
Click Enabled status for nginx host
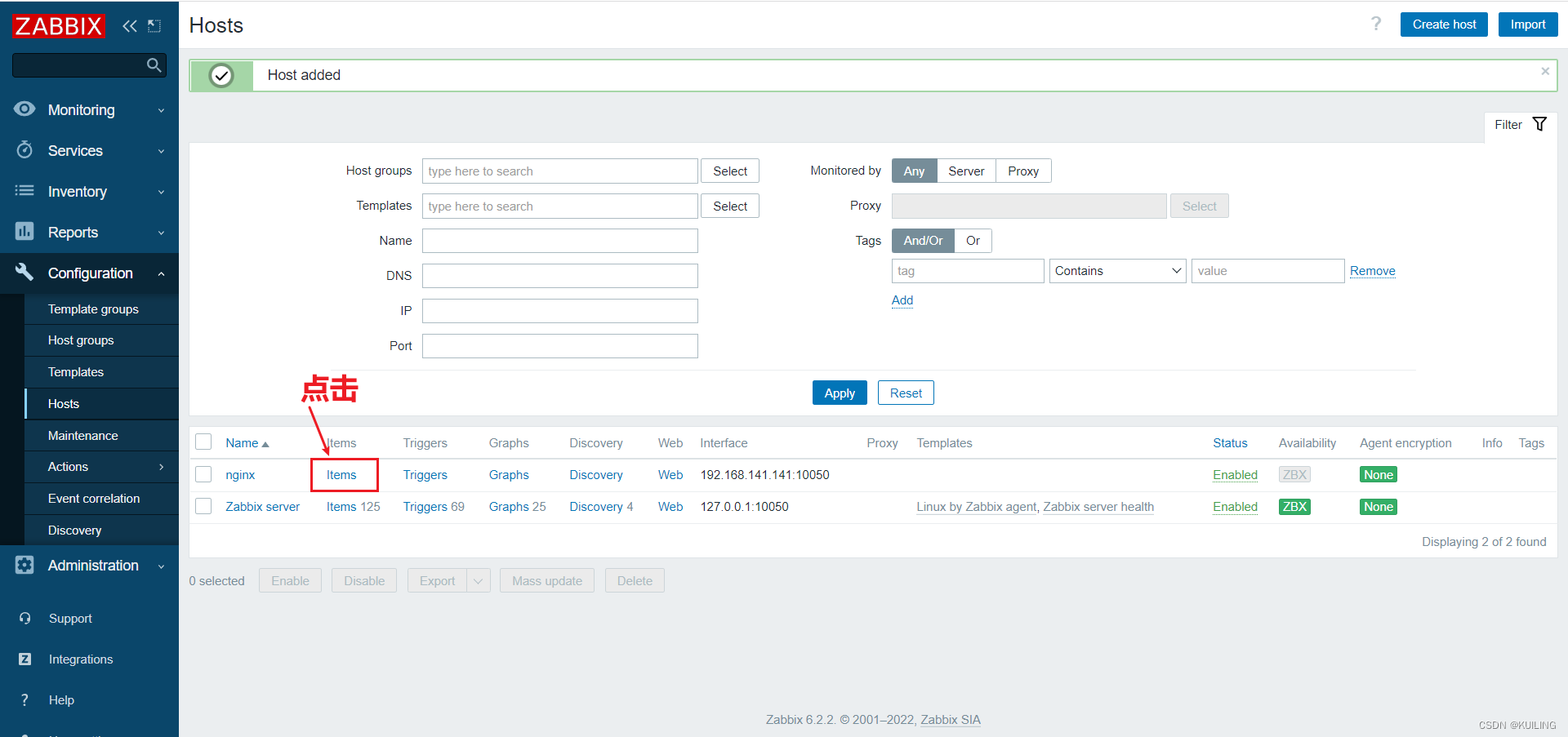tap(1235, 475)
